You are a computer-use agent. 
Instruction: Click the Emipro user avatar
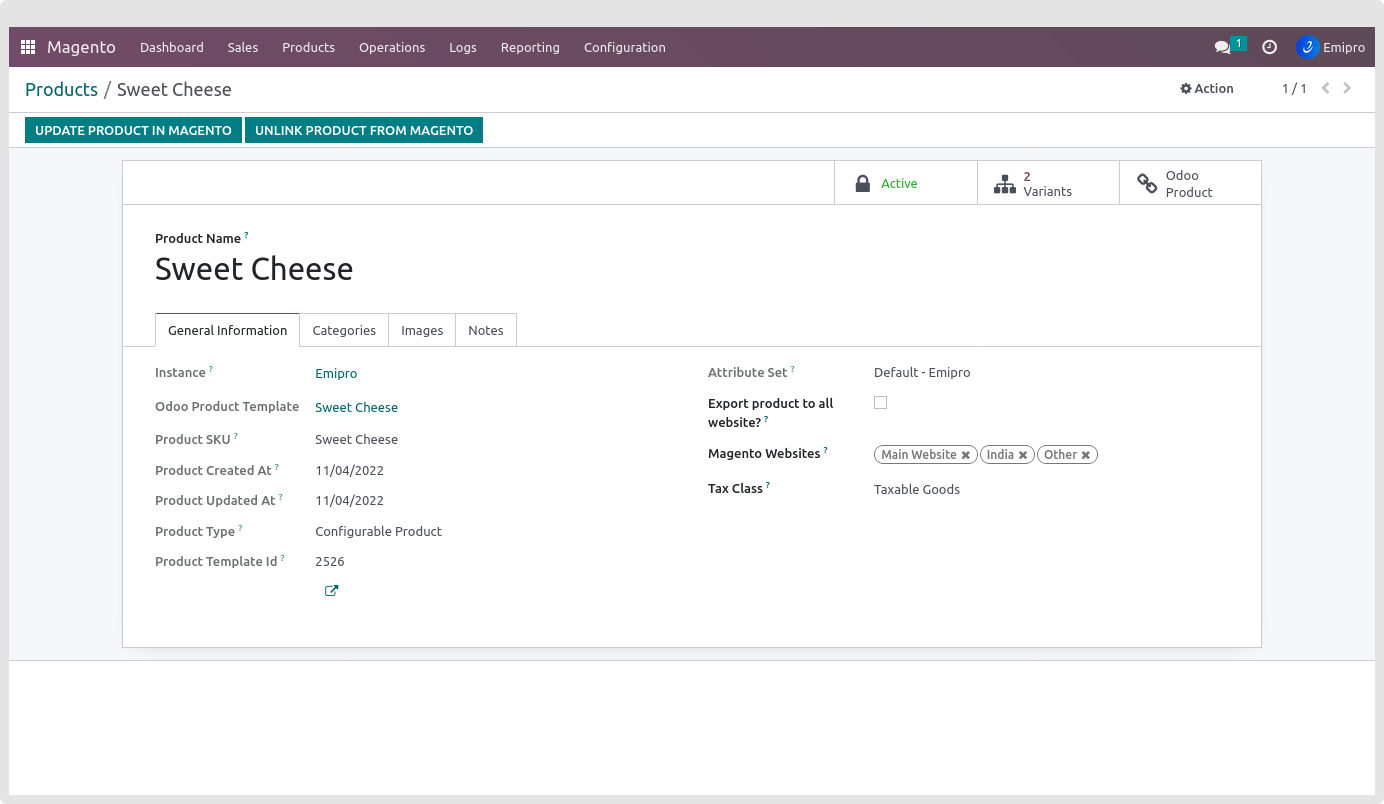tap(1307, 47)
